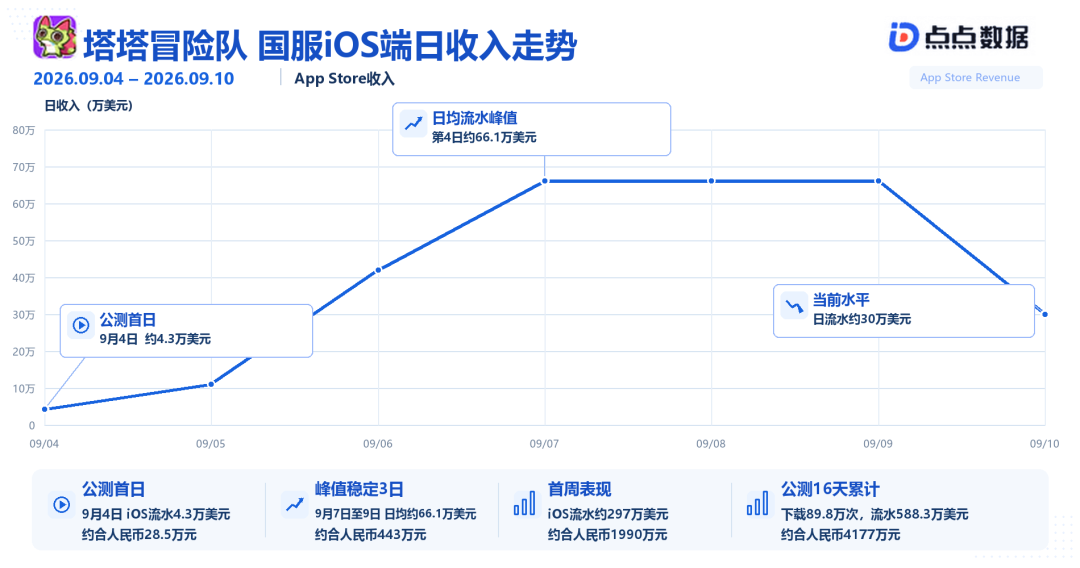Select the 09/09 data point on the line
The image size is (1080, 568).
(x=878, y=181)
